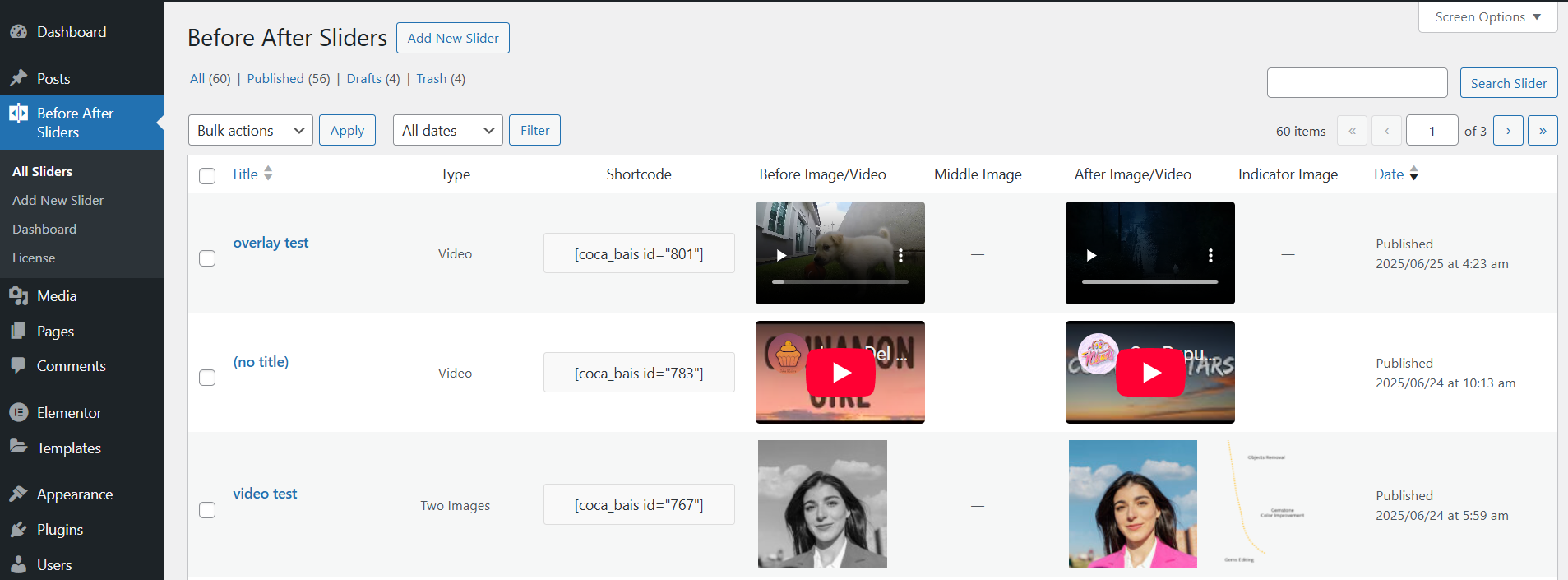Open options menu on overlay test before video

(901, 255)
